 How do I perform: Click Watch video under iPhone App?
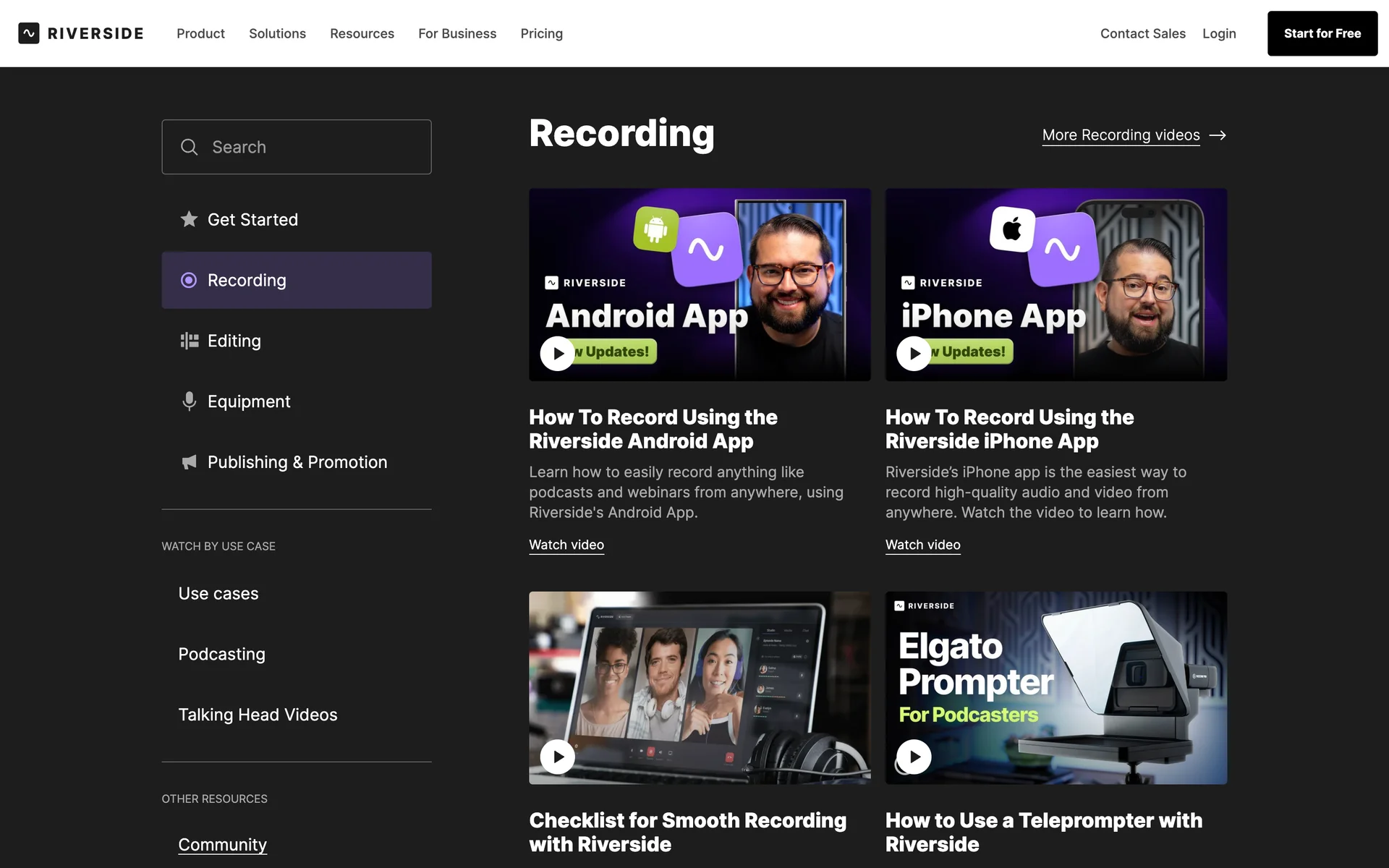point(922,545)
